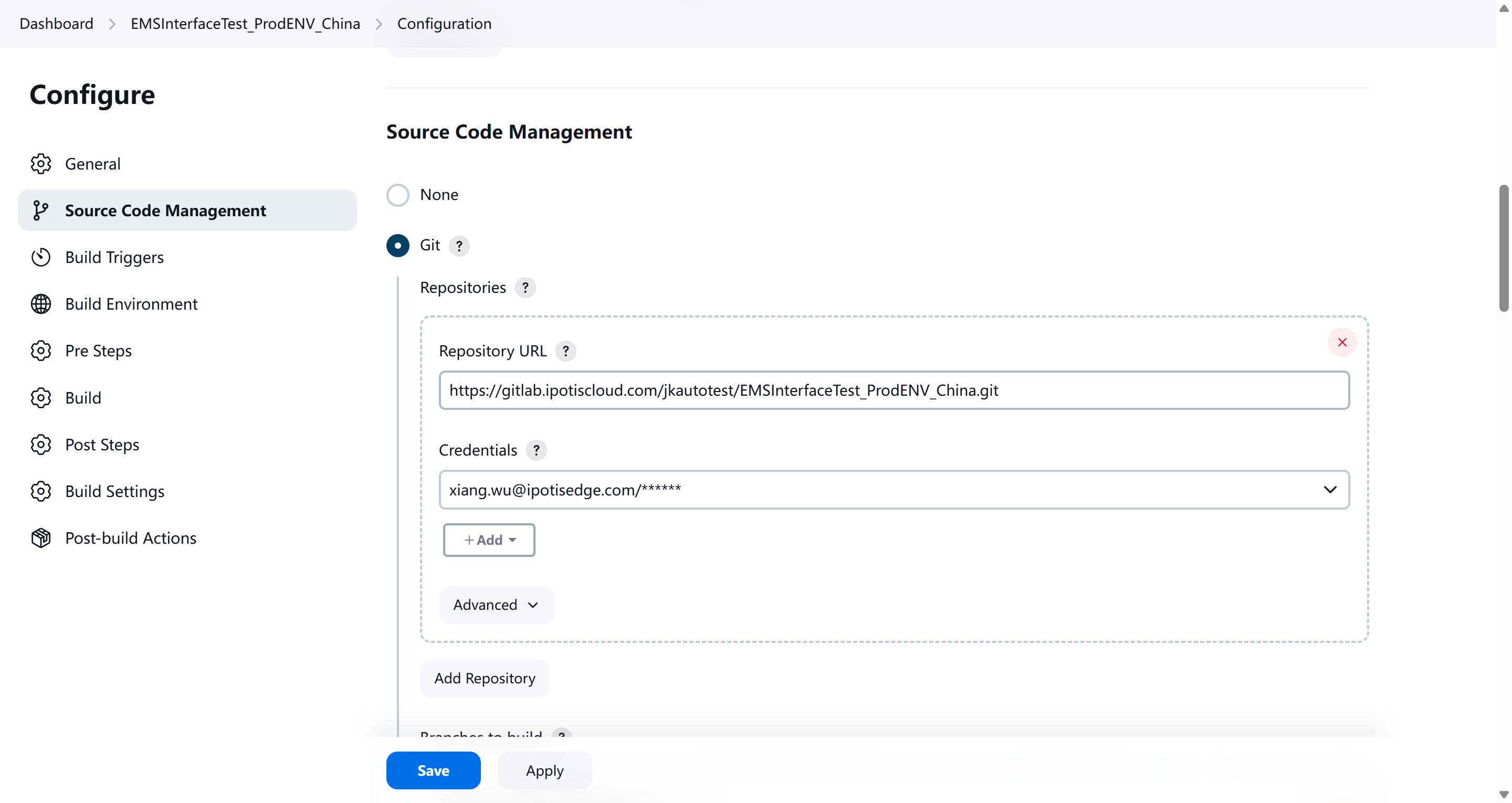Open help for Repository URL field

click(x=565, y=351)
